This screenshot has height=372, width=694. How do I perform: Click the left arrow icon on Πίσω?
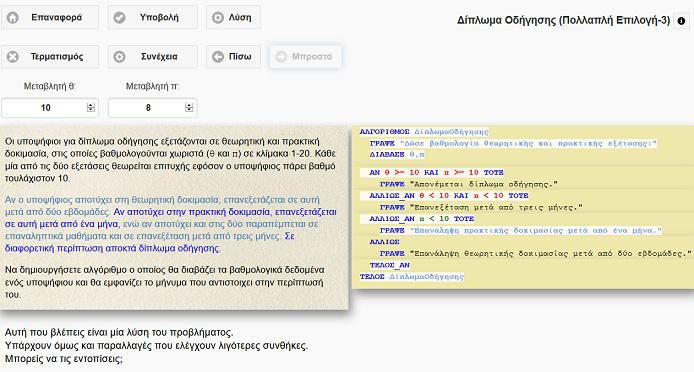218,57
